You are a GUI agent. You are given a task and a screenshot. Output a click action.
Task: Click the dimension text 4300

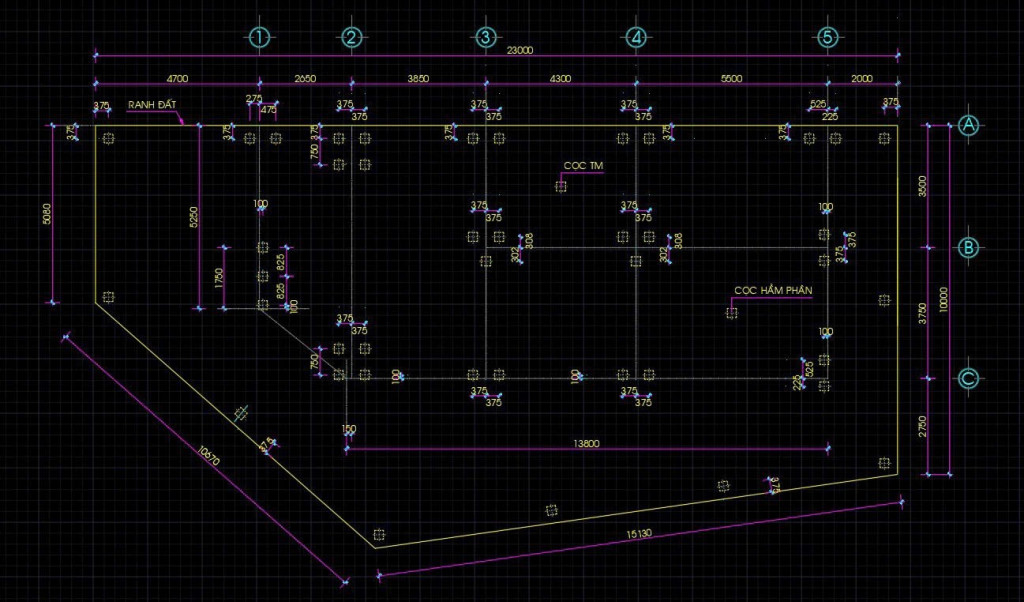coord(560,78)
